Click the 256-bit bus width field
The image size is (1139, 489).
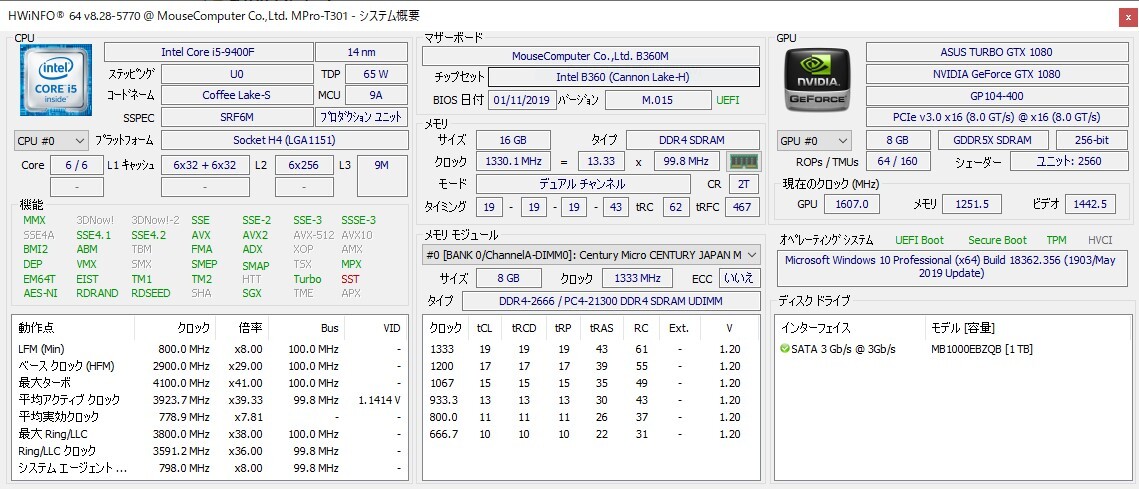click(1092, 140)
